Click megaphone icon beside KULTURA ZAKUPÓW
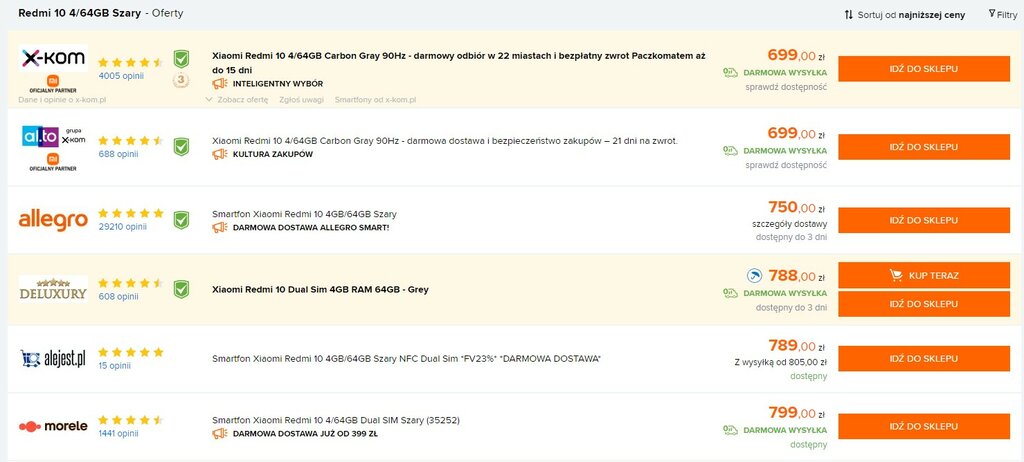The height and width of the screenshot is (462, 1024). (x=220, y=154)
